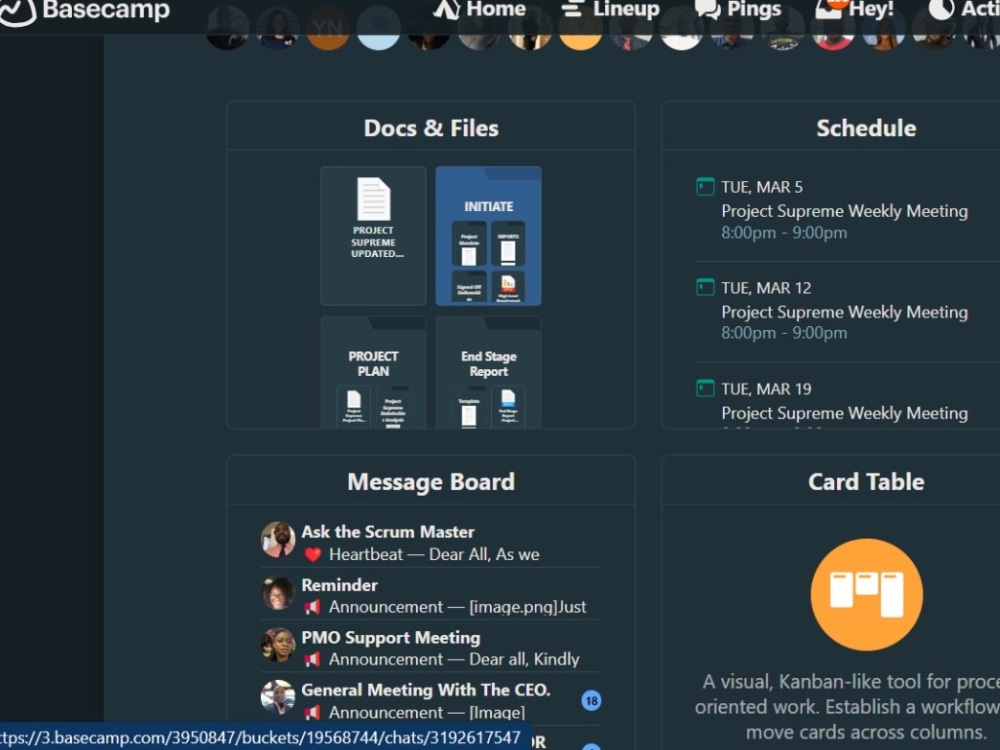Open General Meeting With The CEO message
1000x750 pixels.
pyautogui.click(x=431, y=700)
